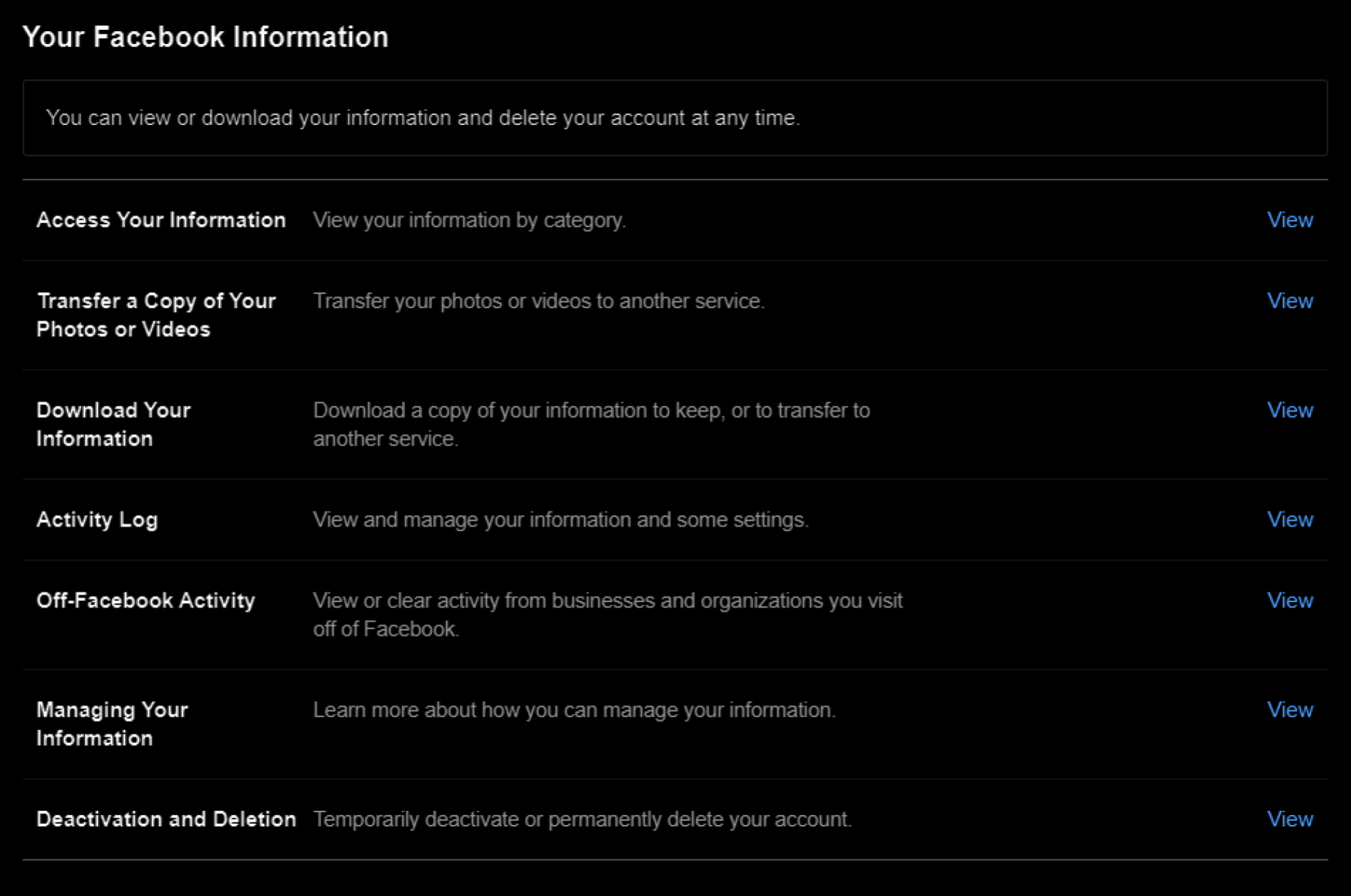Click the info banner about viewing or downloading

tap(675, 118)
